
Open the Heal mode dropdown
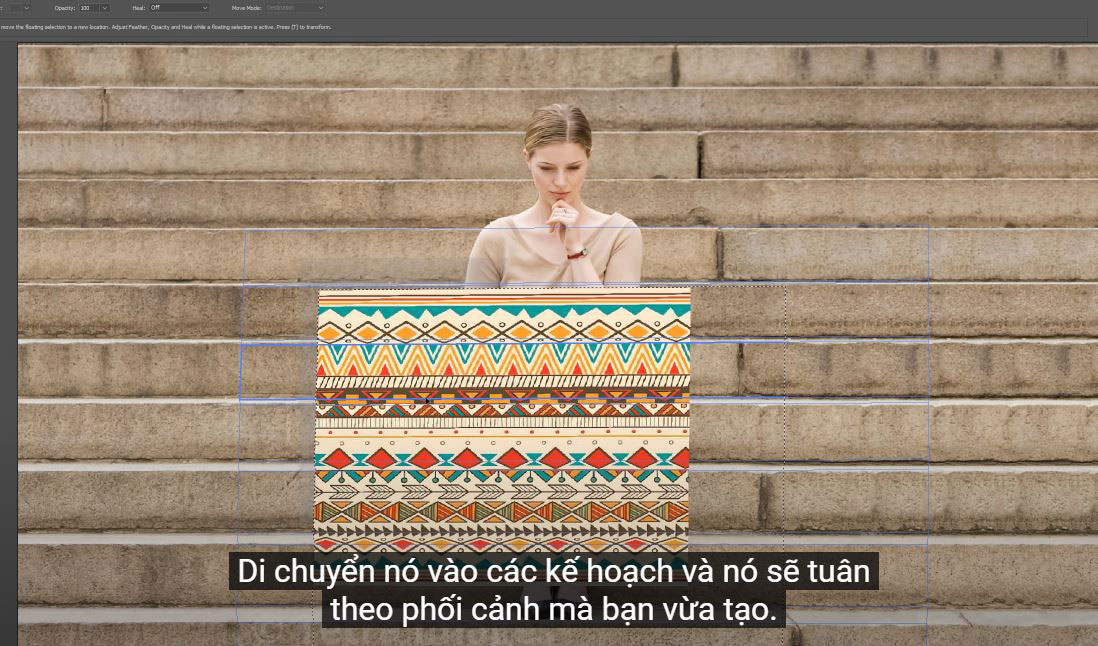pos(179,8)
